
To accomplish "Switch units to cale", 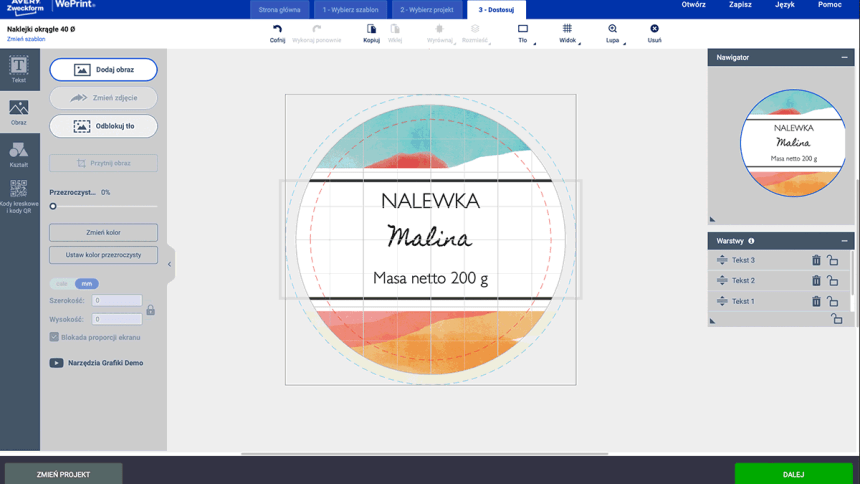I will (x=61, y=284).
